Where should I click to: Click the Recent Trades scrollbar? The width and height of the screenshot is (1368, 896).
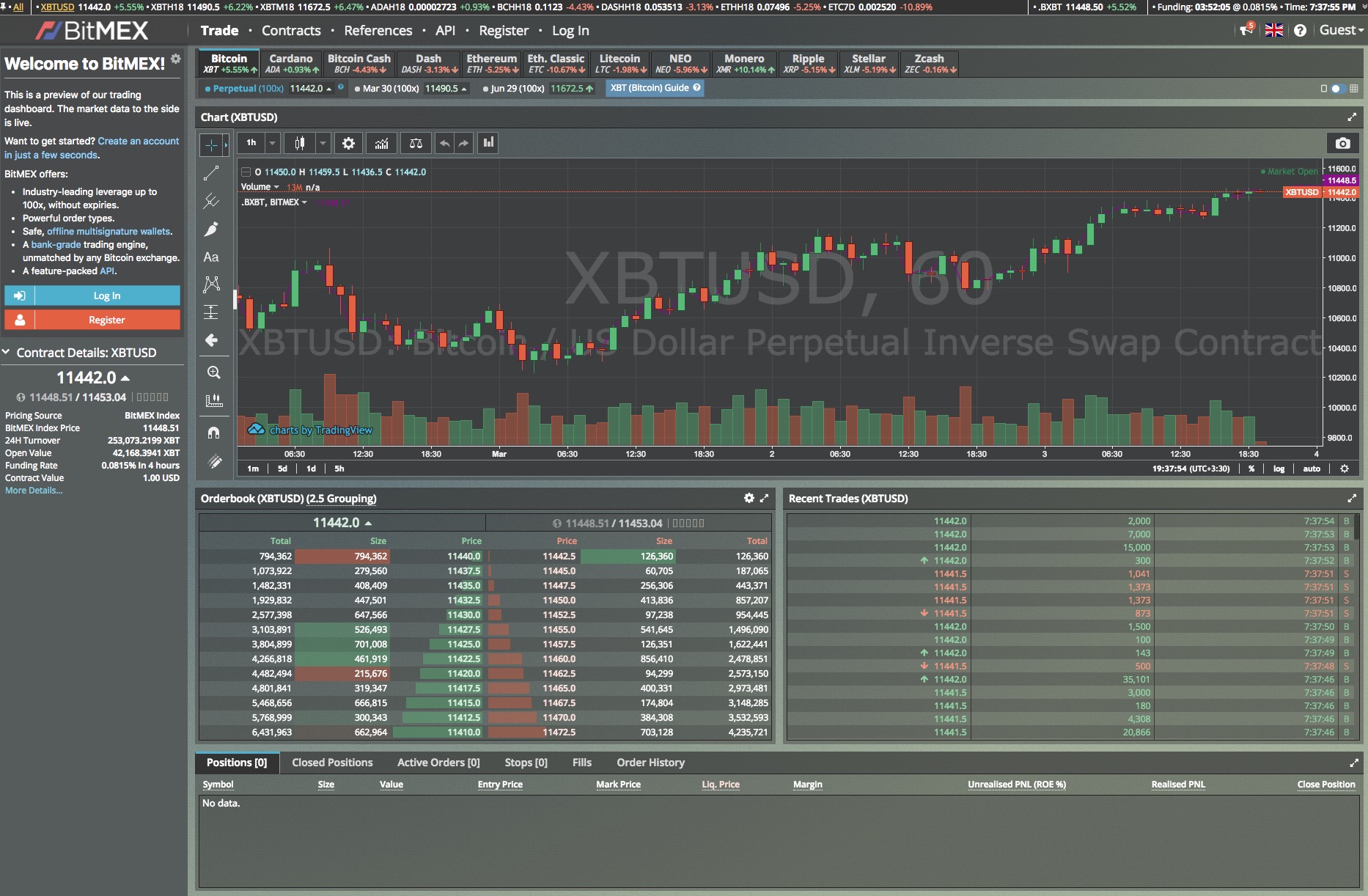pyautogui.click(x=1356, y=526)
